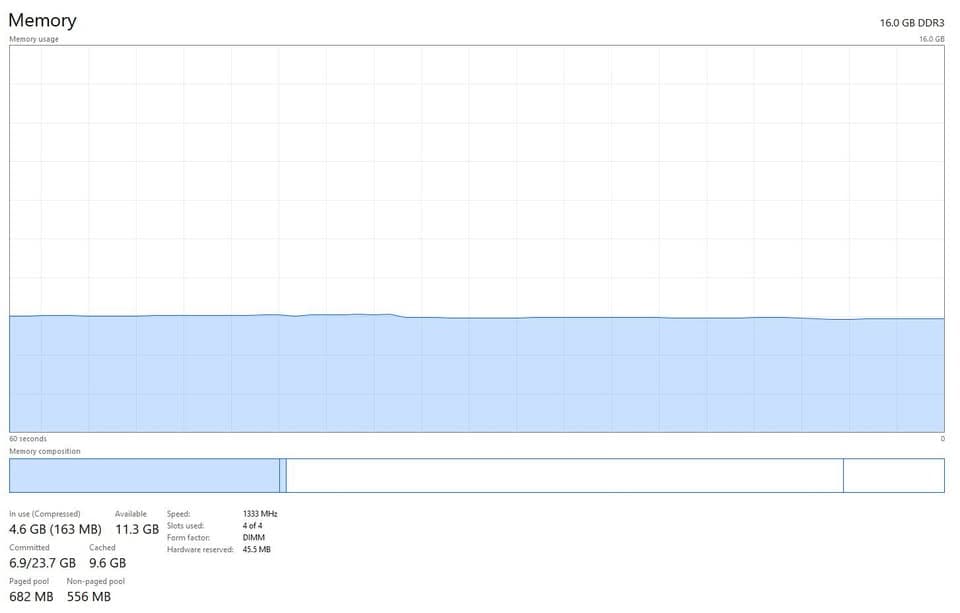This screenshot has width=960, height=613.
Task: Click the Memory usage graph label
Action: pos(34,39)
